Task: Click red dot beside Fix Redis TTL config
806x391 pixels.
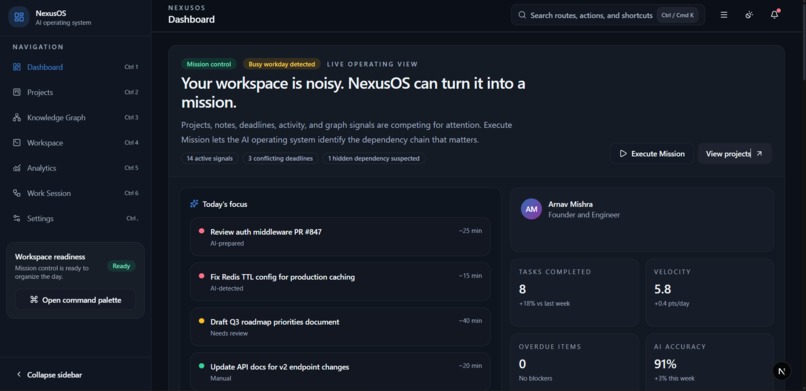Action: [x=202, y=276]
